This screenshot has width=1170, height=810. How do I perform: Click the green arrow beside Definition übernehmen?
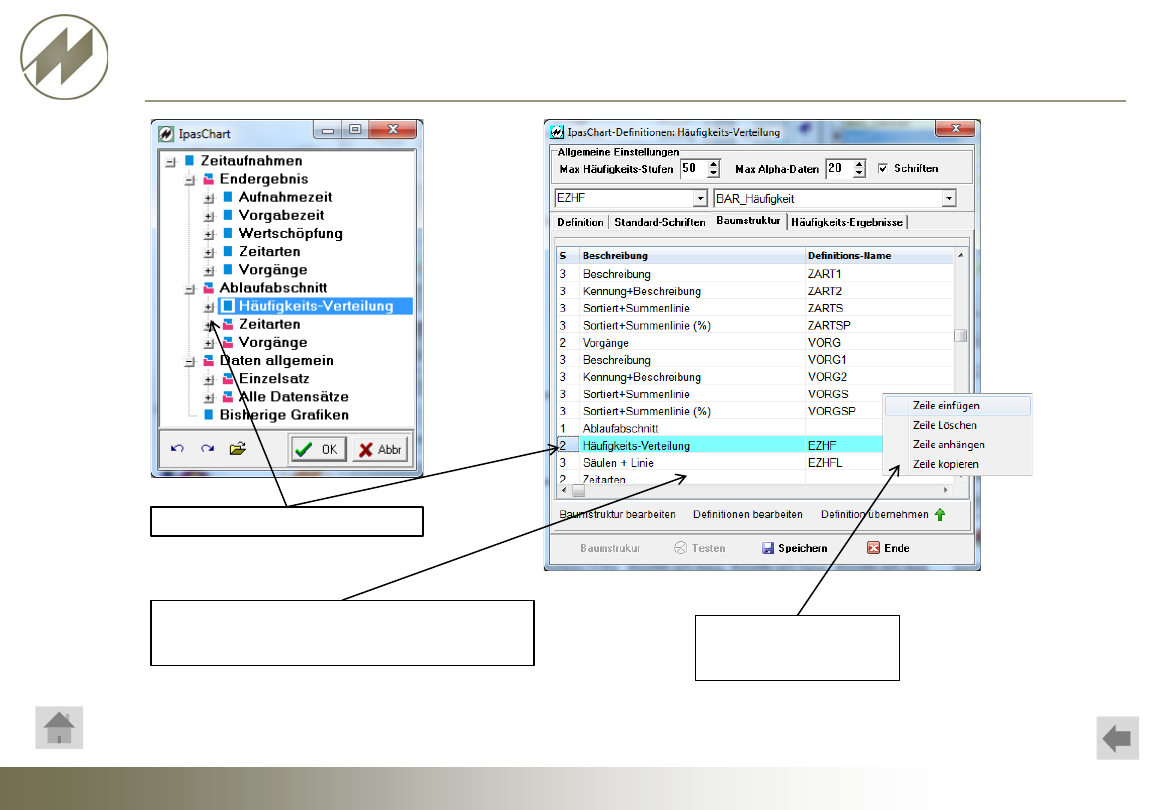pyautogui.click(x=940, y=515)
